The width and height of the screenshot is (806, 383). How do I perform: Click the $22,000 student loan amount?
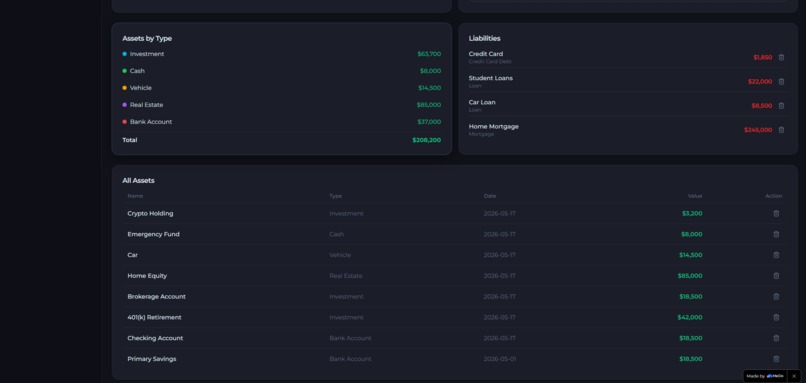point(760,82)
